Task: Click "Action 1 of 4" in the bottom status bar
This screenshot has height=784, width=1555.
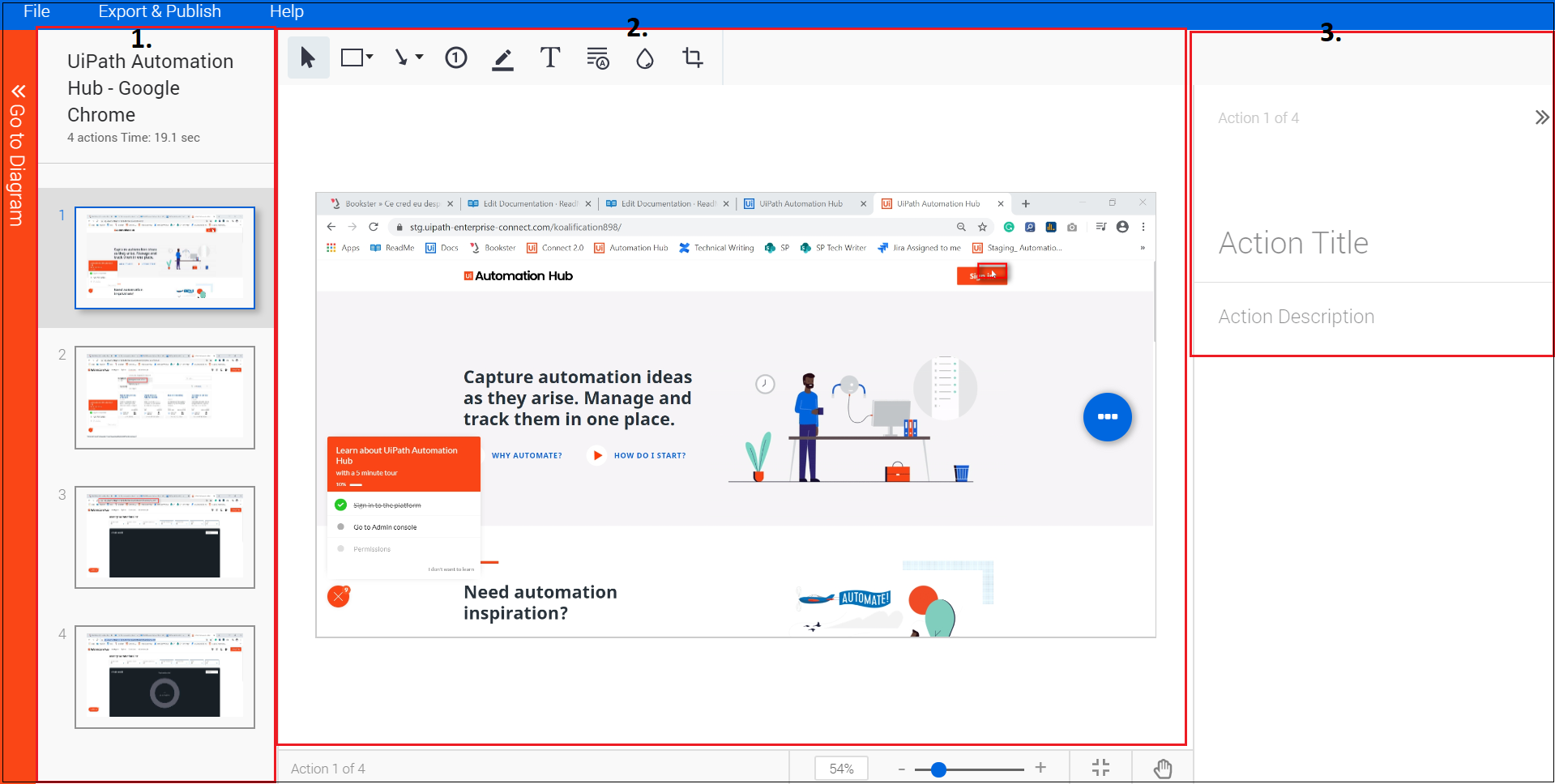Action: [328, 769]
